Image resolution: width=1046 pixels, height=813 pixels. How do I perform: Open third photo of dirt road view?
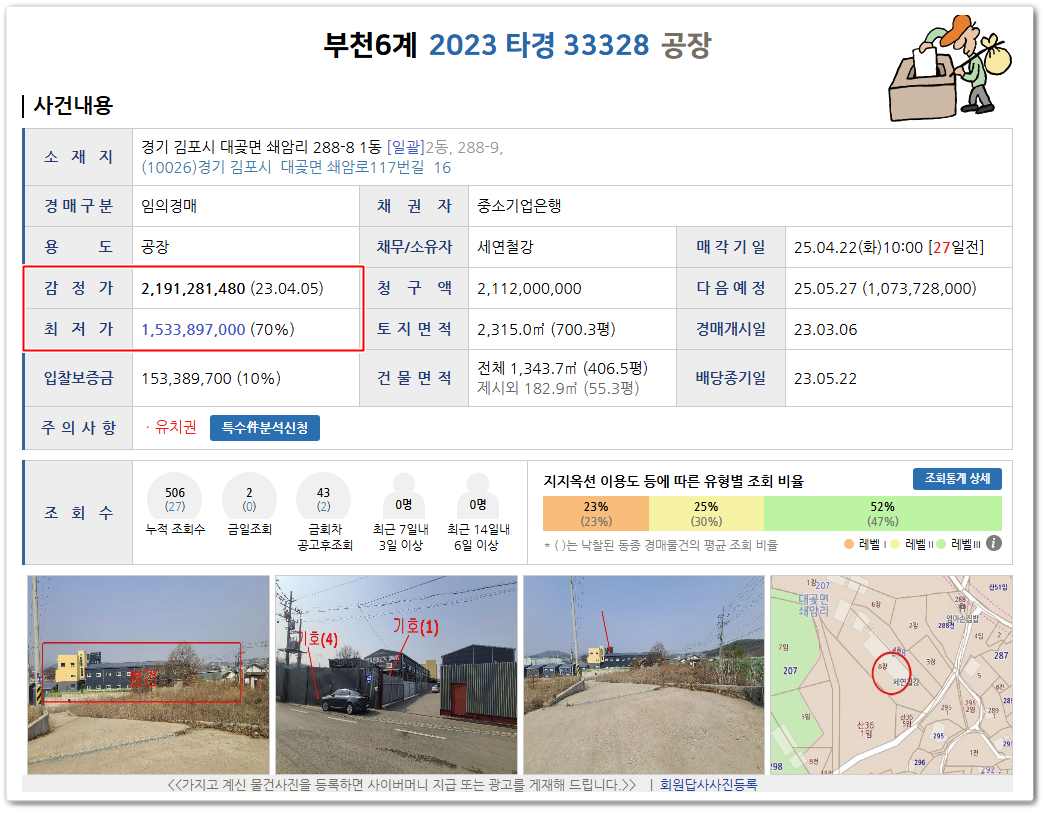coord(644,675)
